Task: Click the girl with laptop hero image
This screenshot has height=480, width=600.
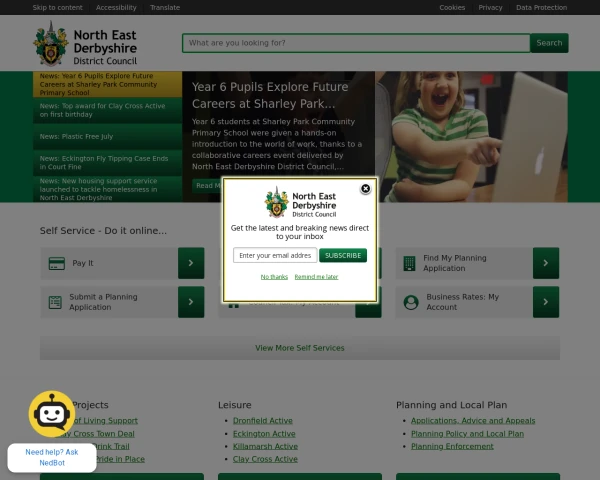Action: pyautogui.click(x=471, y=137)
